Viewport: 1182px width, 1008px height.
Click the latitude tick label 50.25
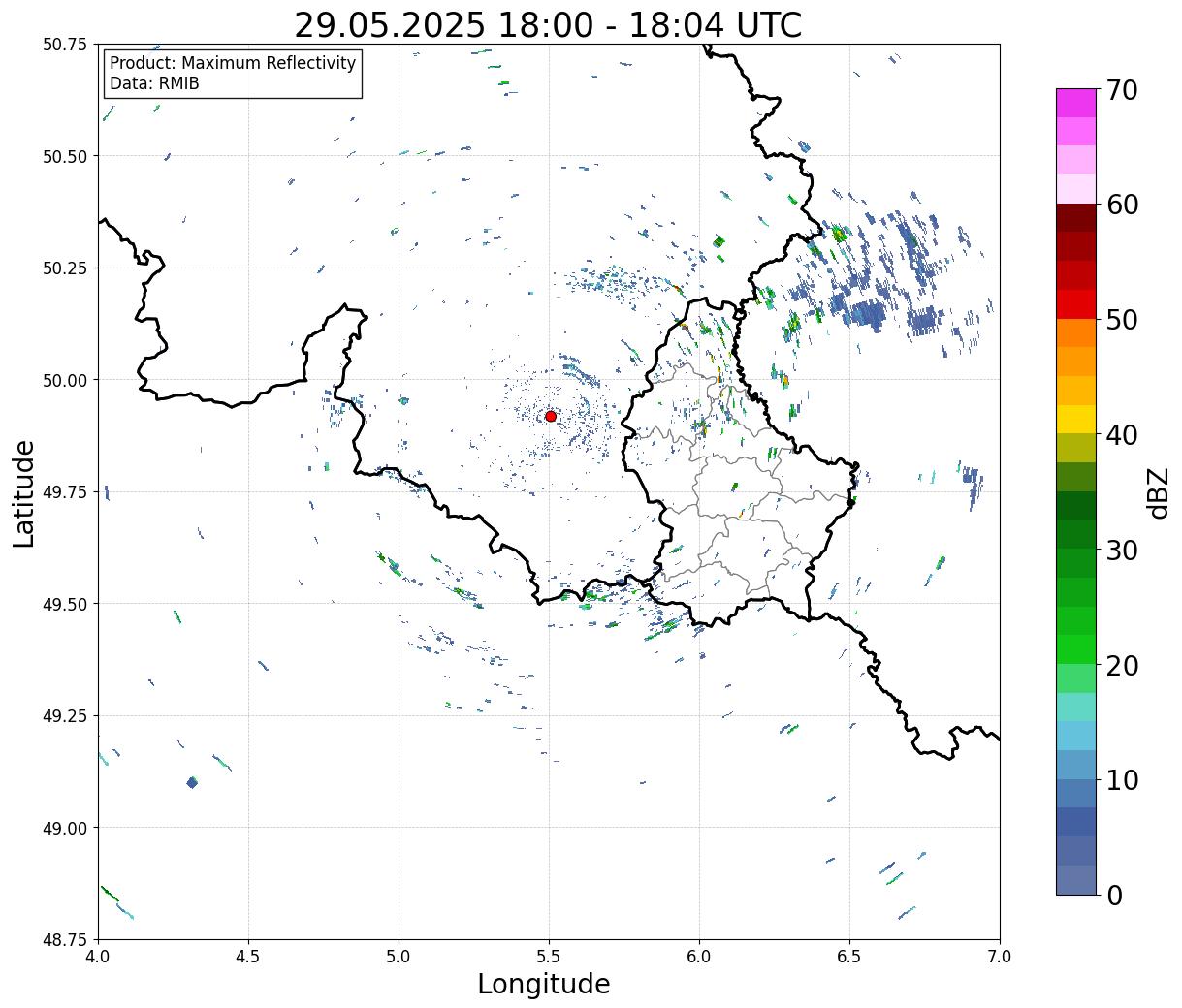[65, 268]
